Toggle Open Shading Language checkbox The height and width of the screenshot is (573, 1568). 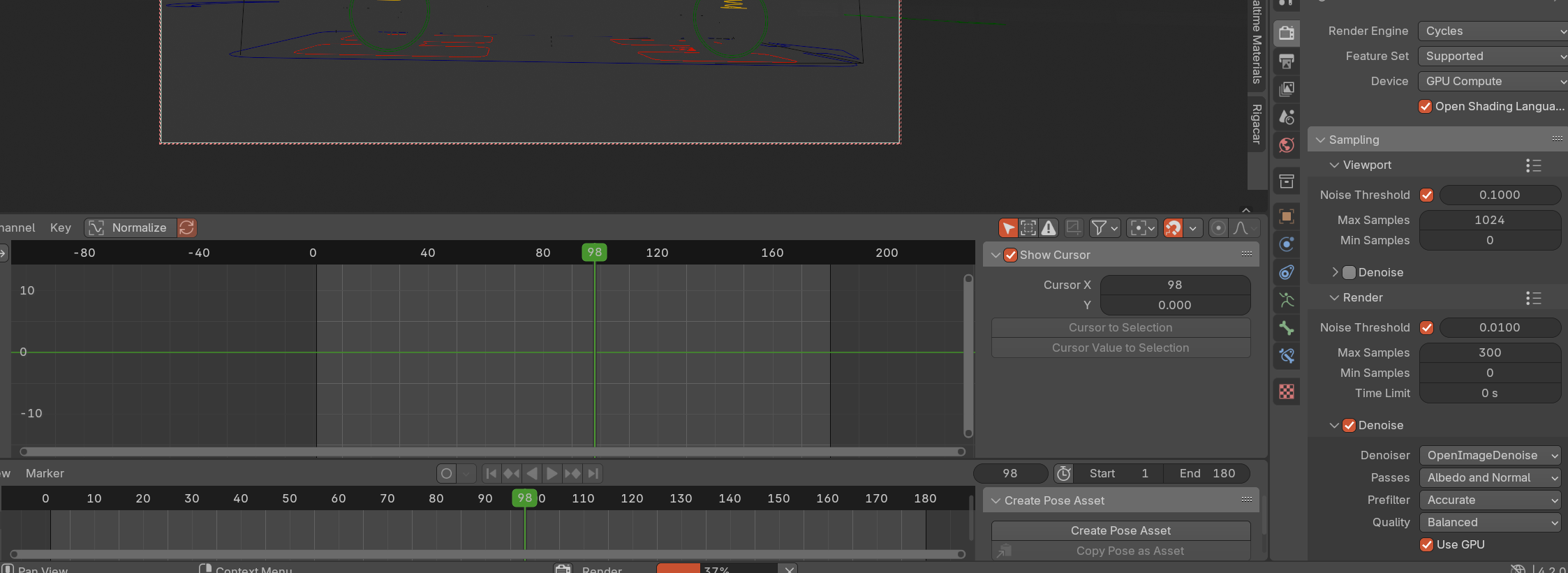click(x=1426, y=107)
